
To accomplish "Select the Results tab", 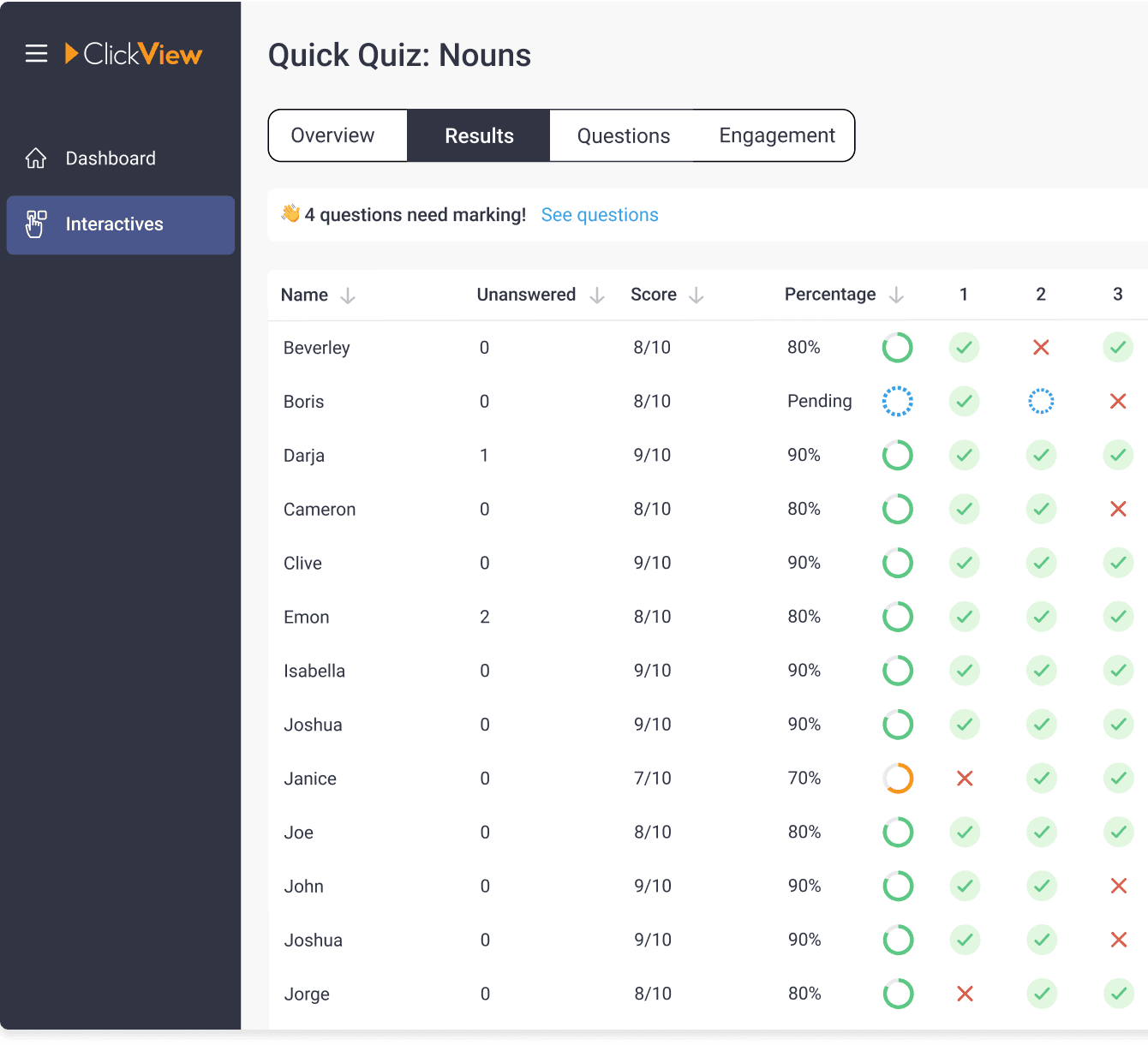I will [478, 135].
